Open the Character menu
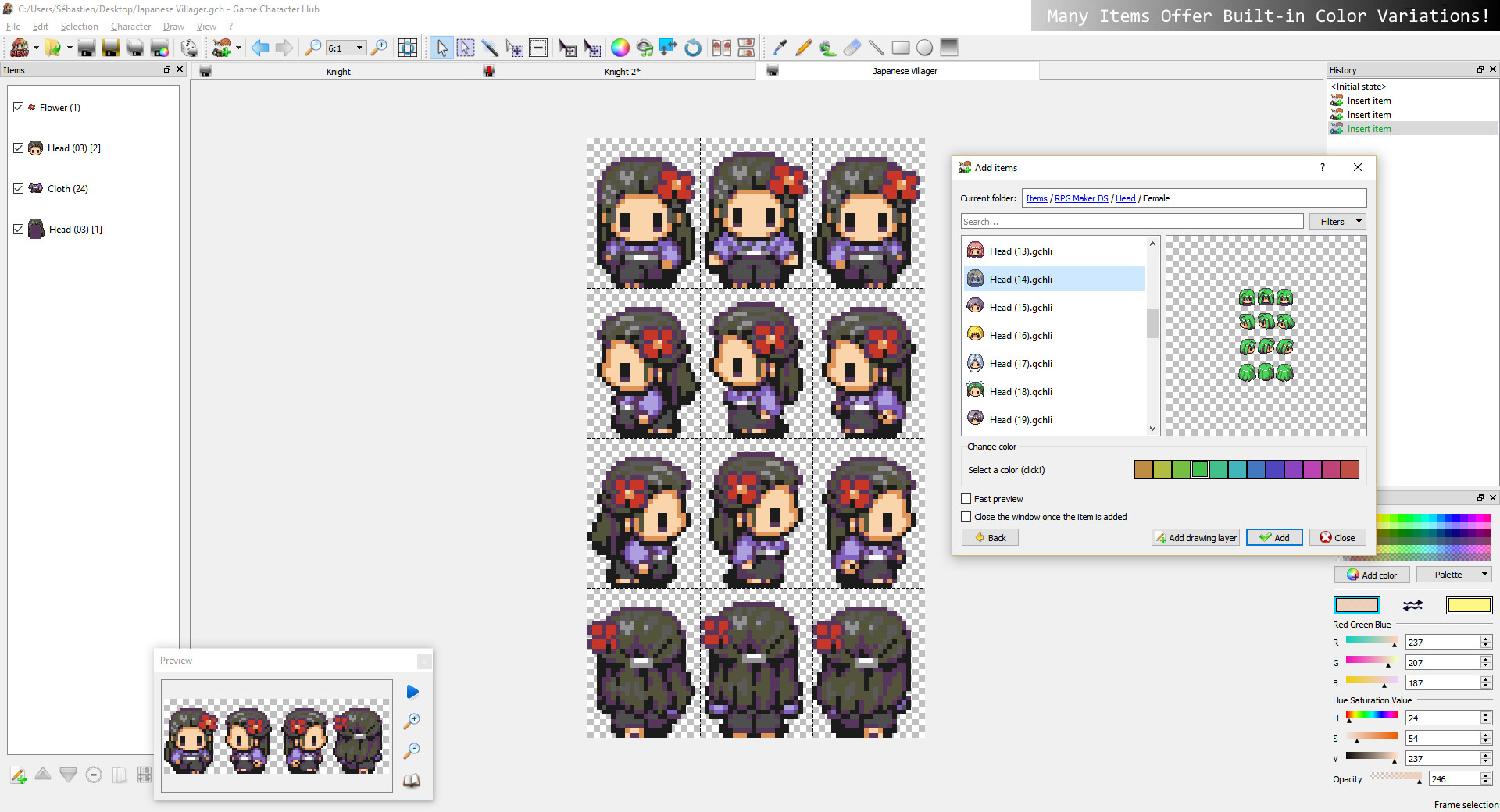Screen dimensions: 1500x812 coord(130,26)
